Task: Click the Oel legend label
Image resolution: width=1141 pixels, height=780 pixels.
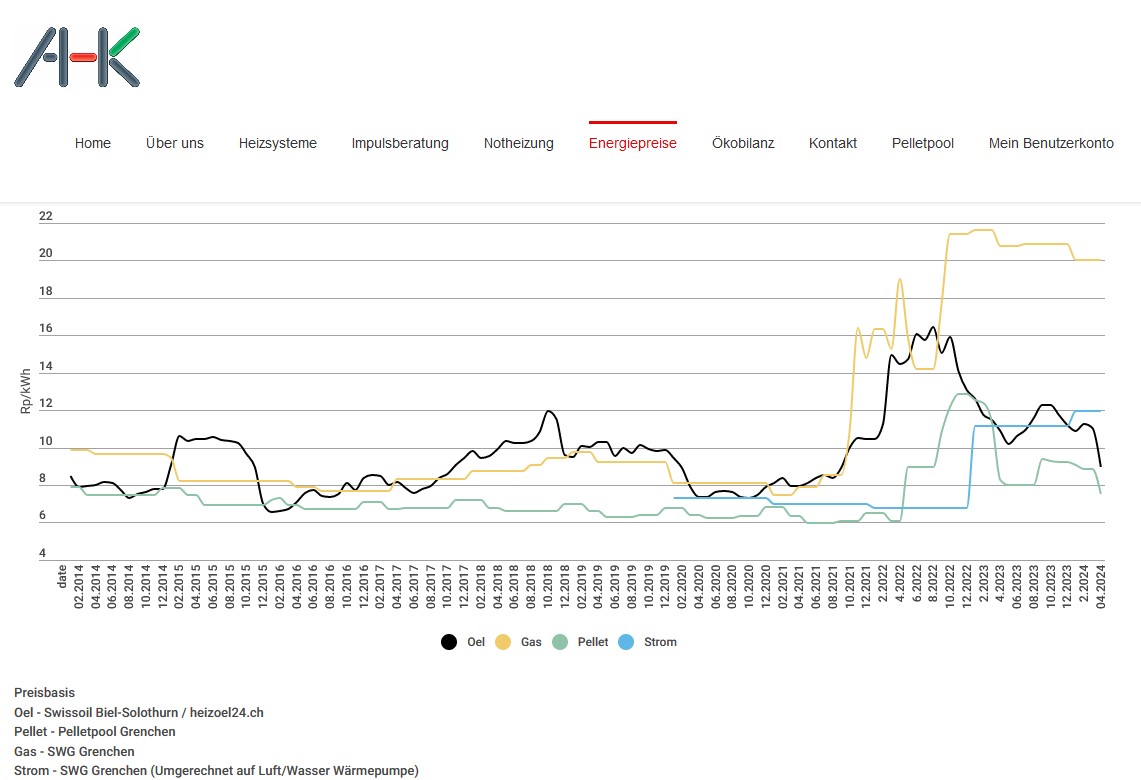Action: click(x=476, y=642)
